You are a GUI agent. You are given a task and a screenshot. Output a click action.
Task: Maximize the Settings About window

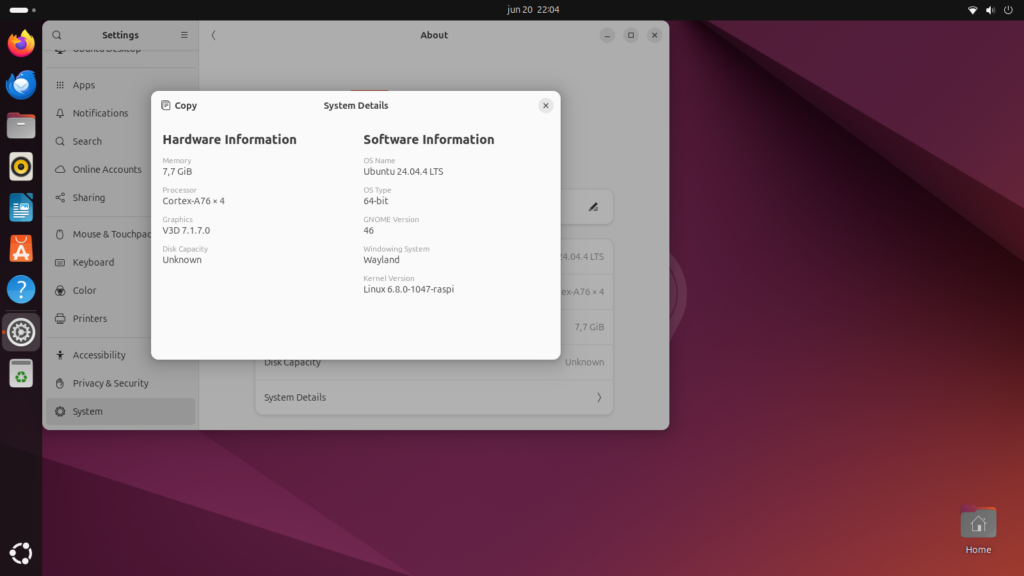click(x=631, y=35)
